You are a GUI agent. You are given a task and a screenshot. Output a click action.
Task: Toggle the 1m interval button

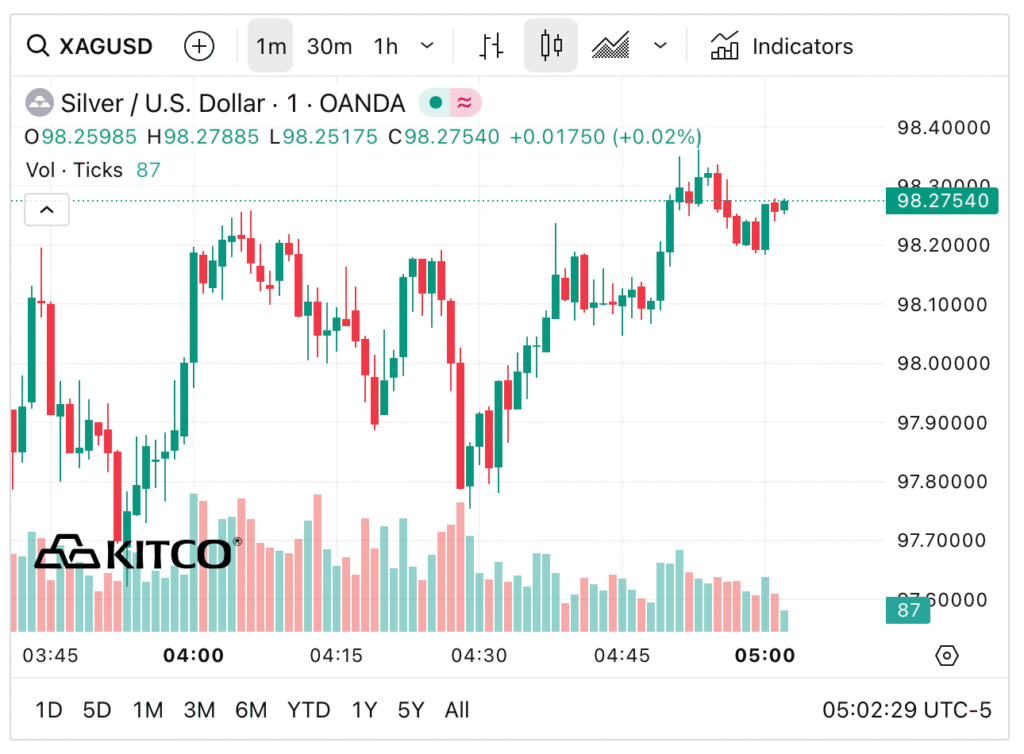coord(270,46)
